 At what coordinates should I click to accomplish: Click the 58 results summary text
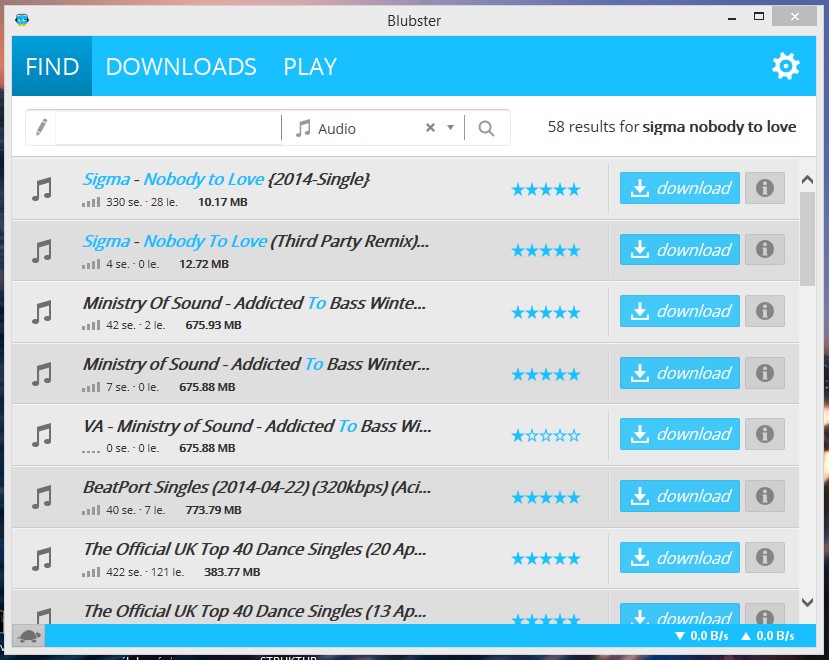671,127
